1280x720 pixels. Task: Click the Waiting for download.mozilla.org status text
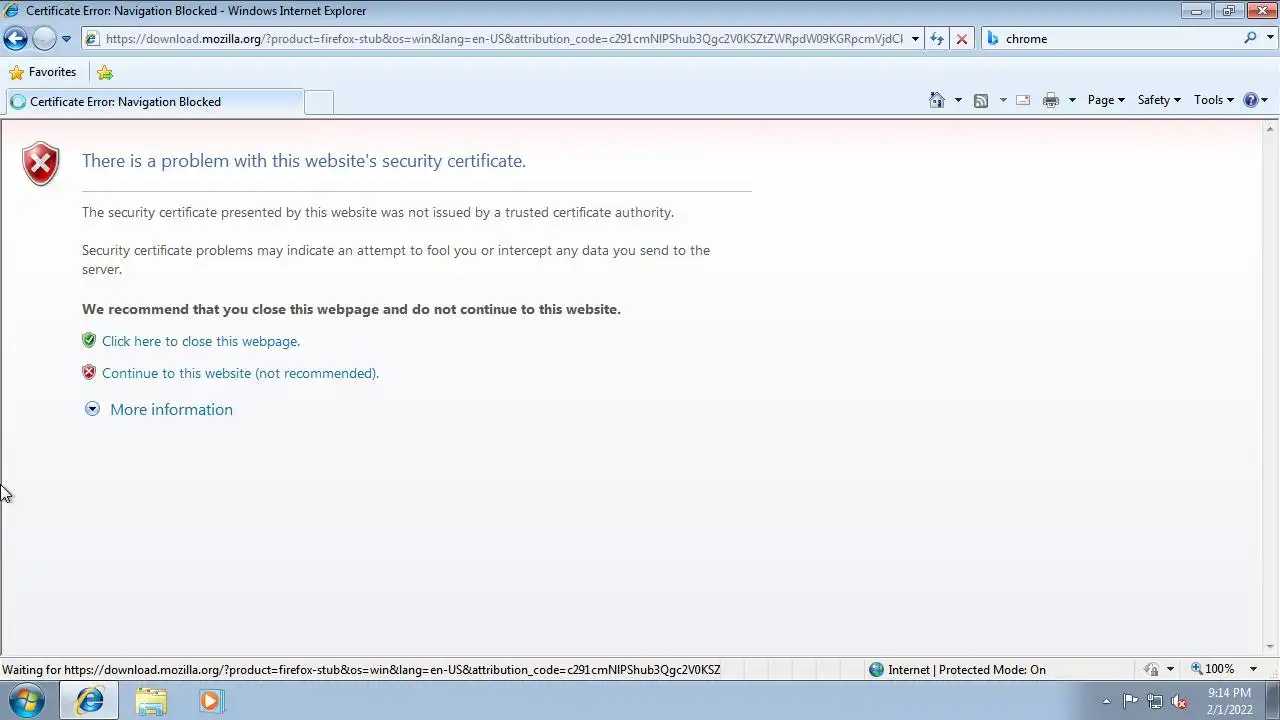pos(361,670)
